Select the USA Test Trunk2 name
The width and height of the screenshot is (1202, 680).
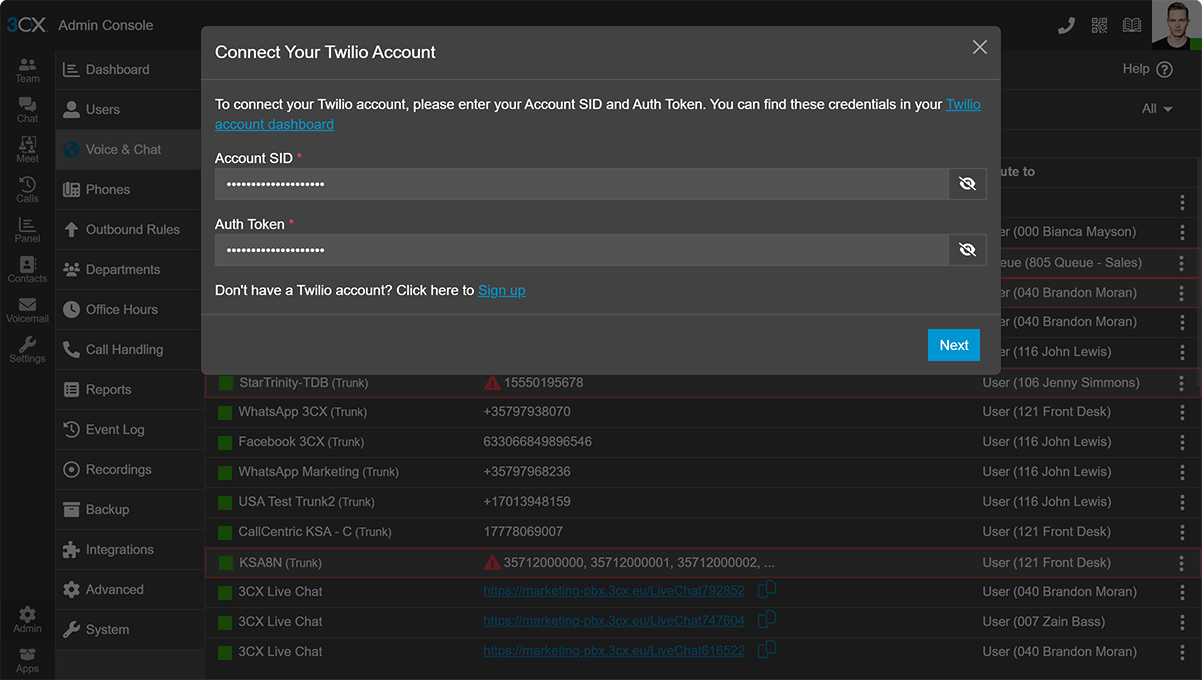coord(306,502)
